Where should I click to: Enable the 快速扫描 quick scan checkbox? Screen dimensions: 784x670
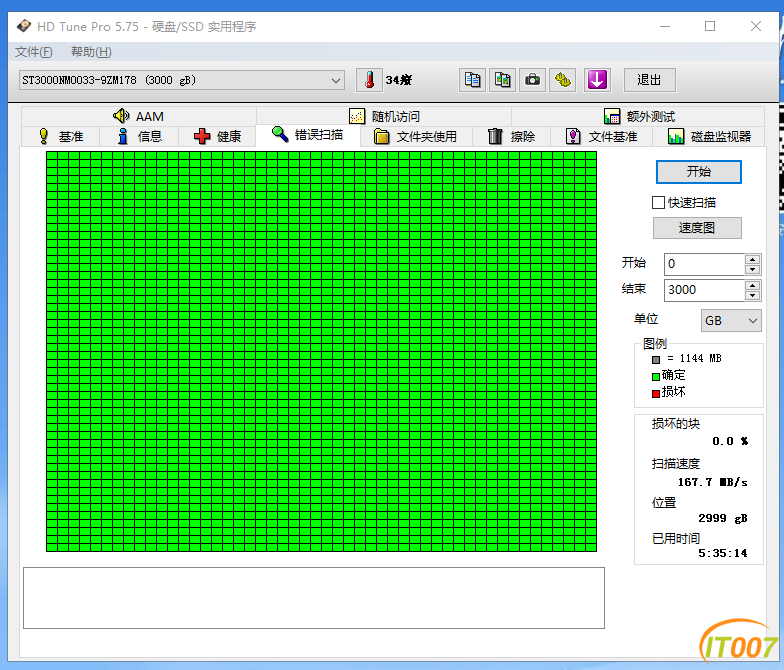pyautogui.click(x=658, y=202)
